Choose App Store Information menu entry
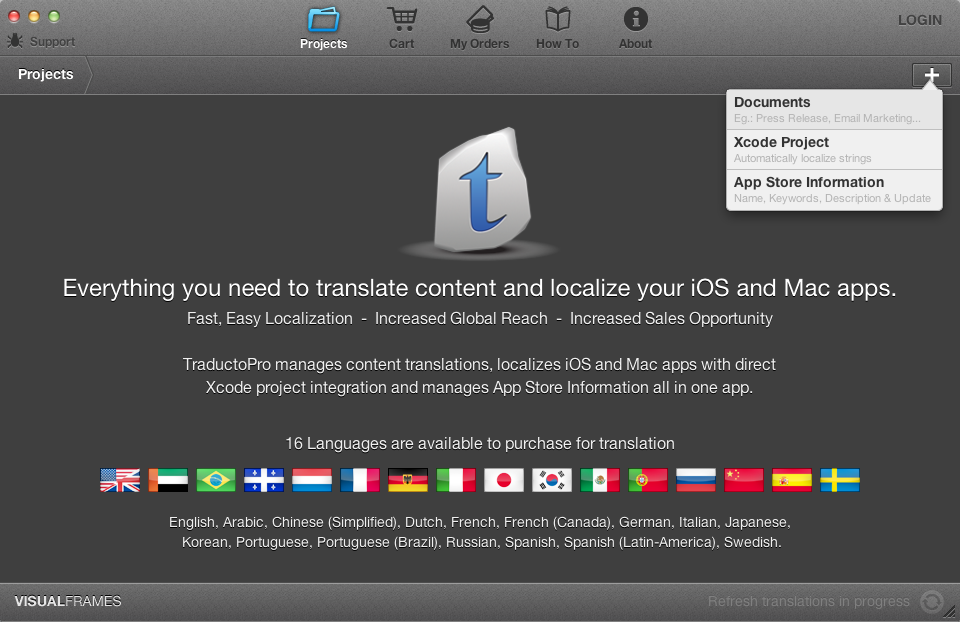Screen dimensions: 960x622 (834, 190)
